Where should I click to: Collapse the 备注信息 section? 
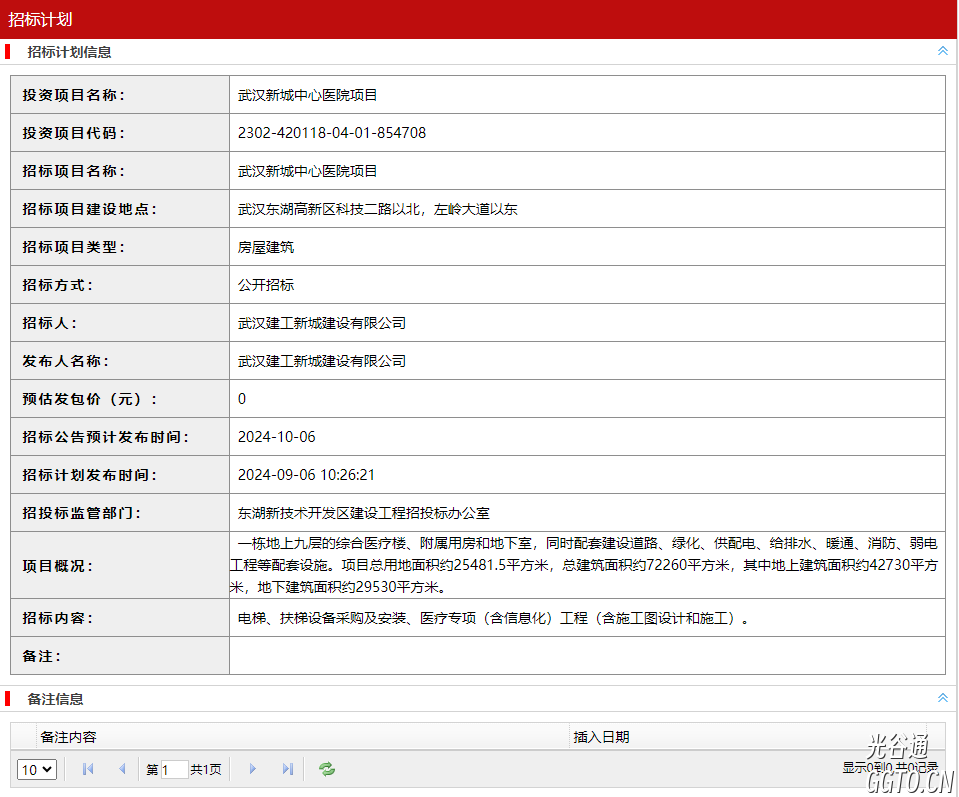(x=942, y=698)
